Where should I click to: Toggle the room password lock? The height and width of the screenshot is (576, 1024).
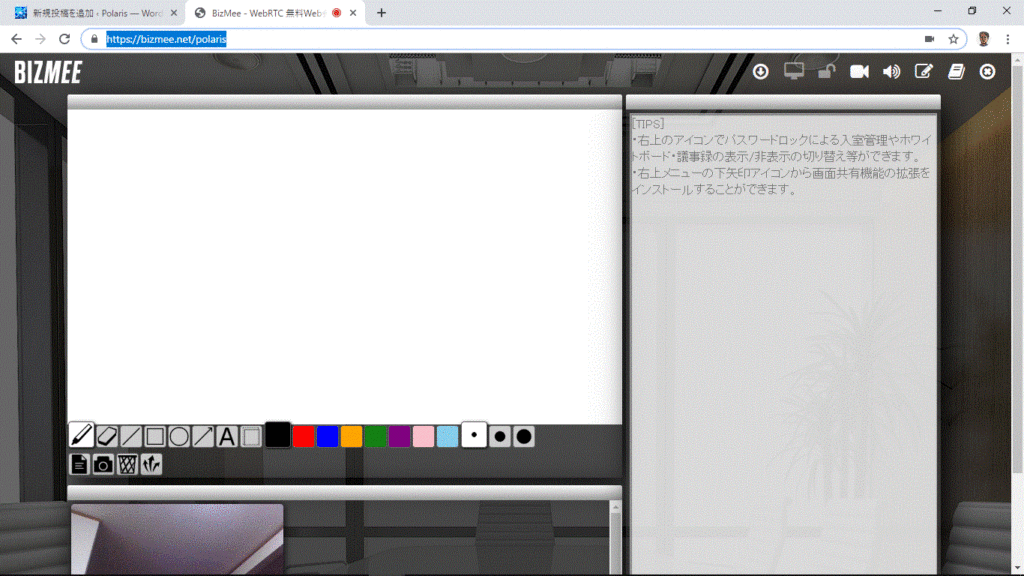coord(826,71)
